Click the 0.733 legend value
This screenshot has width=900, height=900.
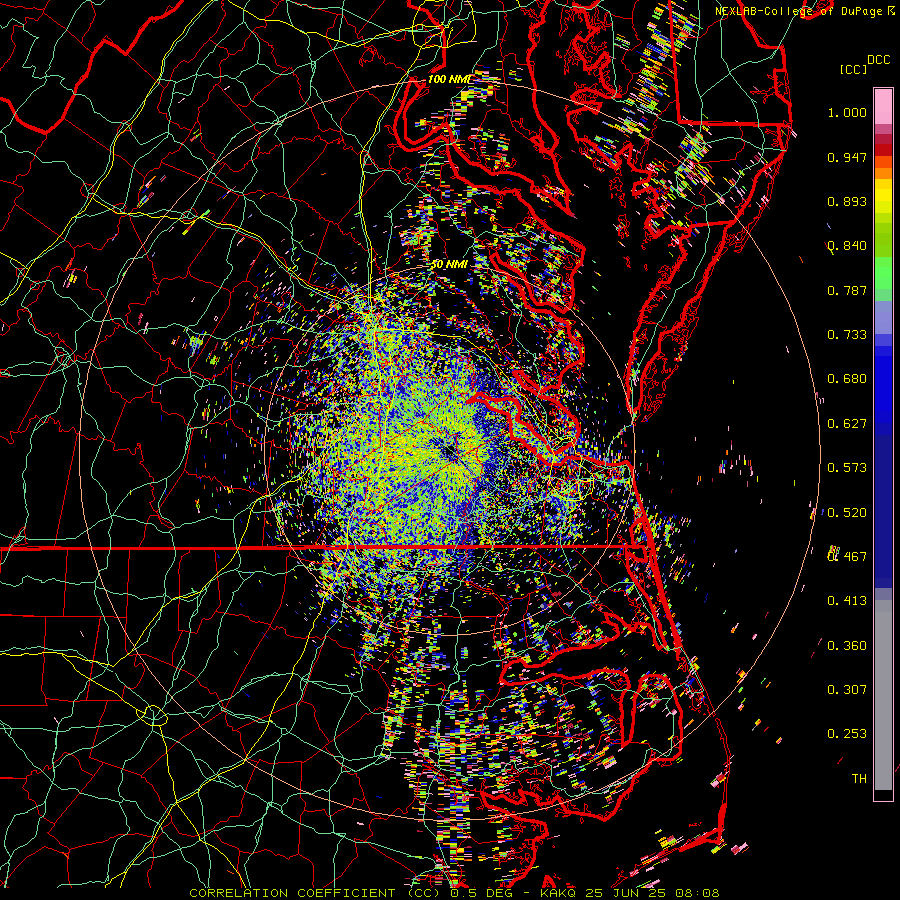[x=847, y=335]
